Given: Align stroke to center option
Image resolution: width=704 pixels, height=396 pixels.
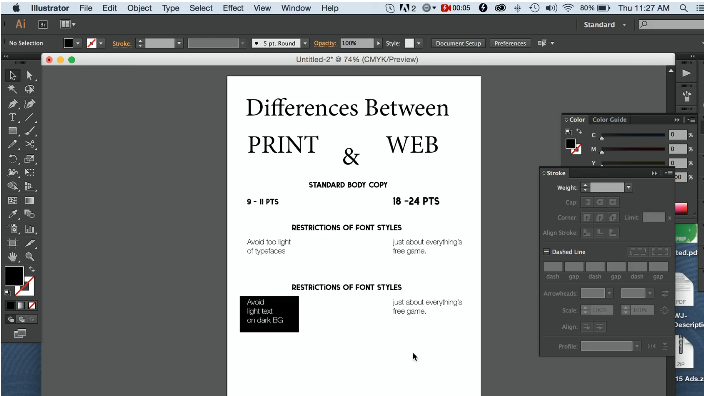Looking at the screenshot, I should 587,233.
